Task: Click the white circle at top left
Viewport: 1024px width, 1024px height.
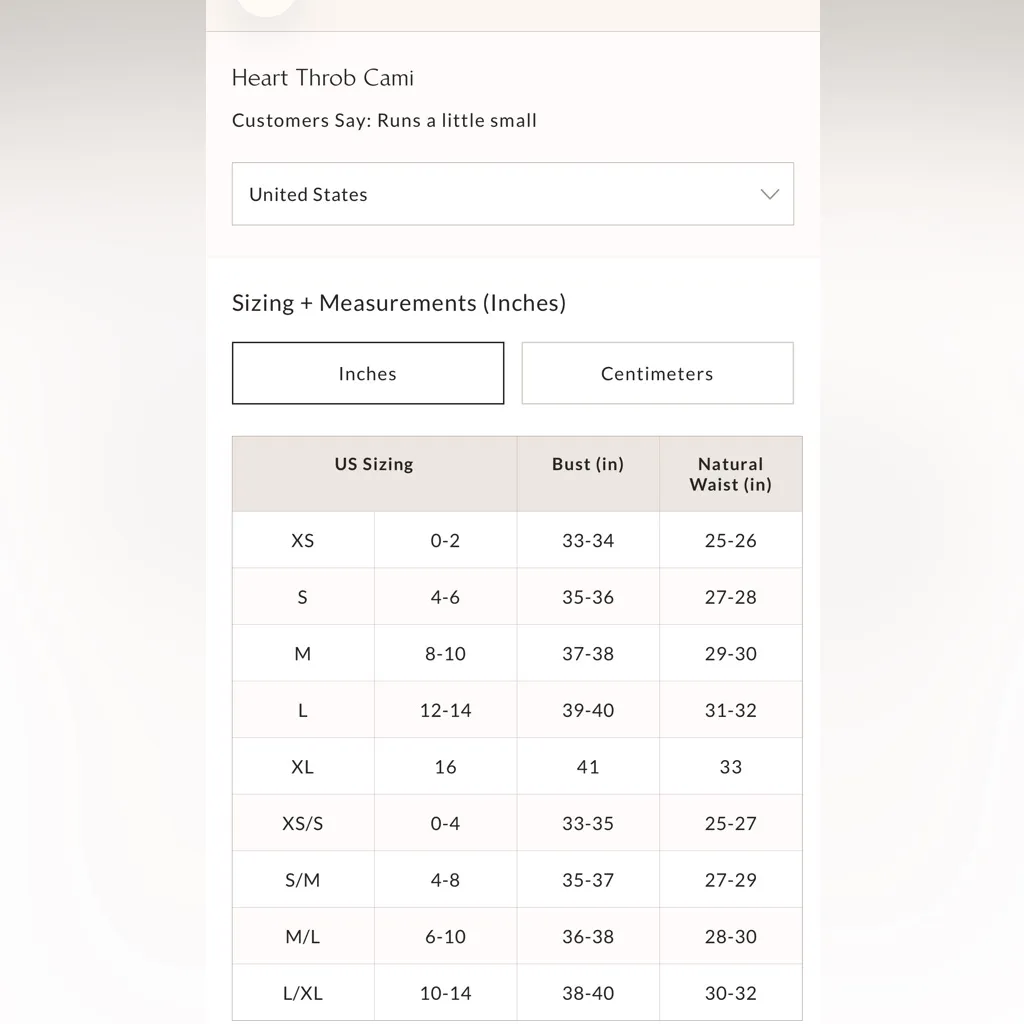Action: (266, 5)
